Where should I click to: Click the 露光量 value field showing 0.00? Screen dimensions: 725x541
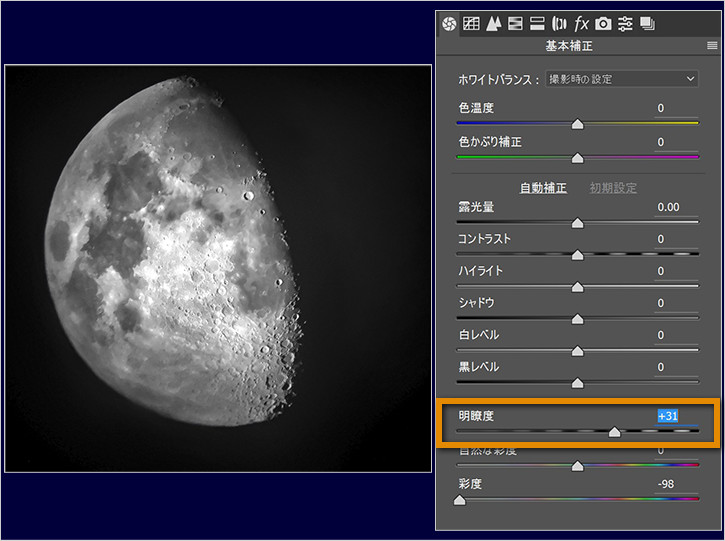click(x=676, y=207)
